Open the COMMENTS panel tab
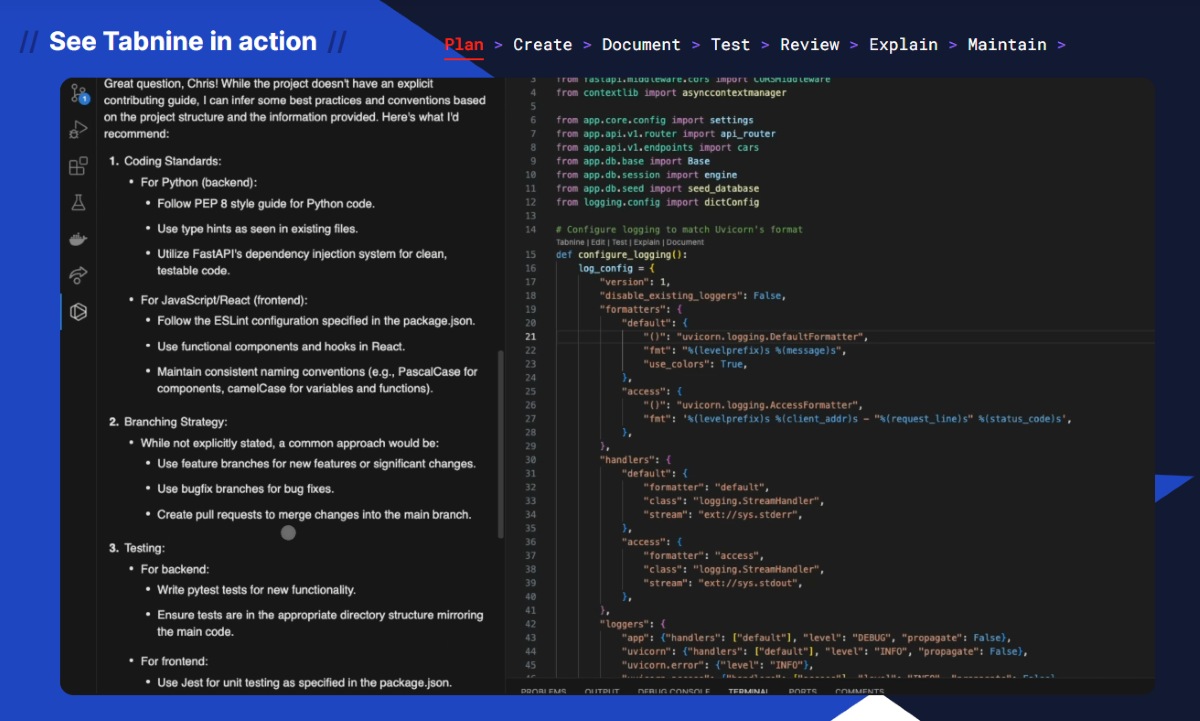The width and height of the screenshot is (1200, 721). pyautogui.click(x=860, y=691)
